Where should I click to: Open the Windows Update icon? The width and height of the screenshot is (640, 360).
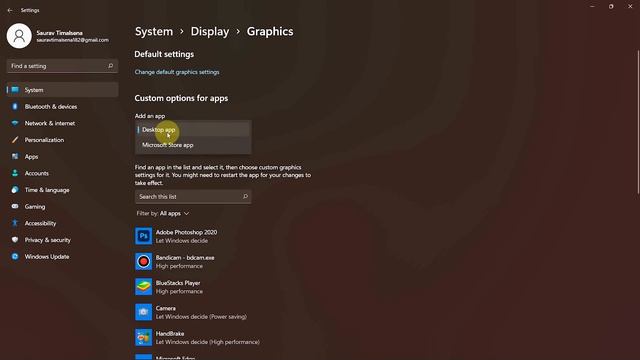click(x=15, y=257)
